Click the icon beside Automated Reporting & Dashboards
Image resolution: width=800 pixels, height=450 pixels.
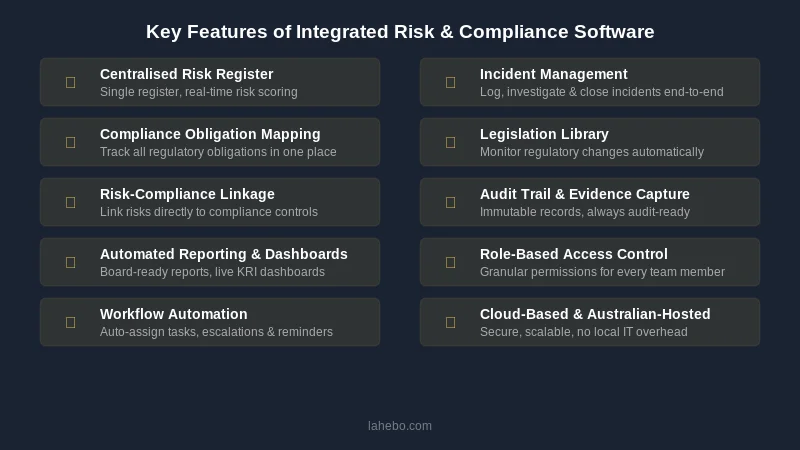tap(70, 262)
